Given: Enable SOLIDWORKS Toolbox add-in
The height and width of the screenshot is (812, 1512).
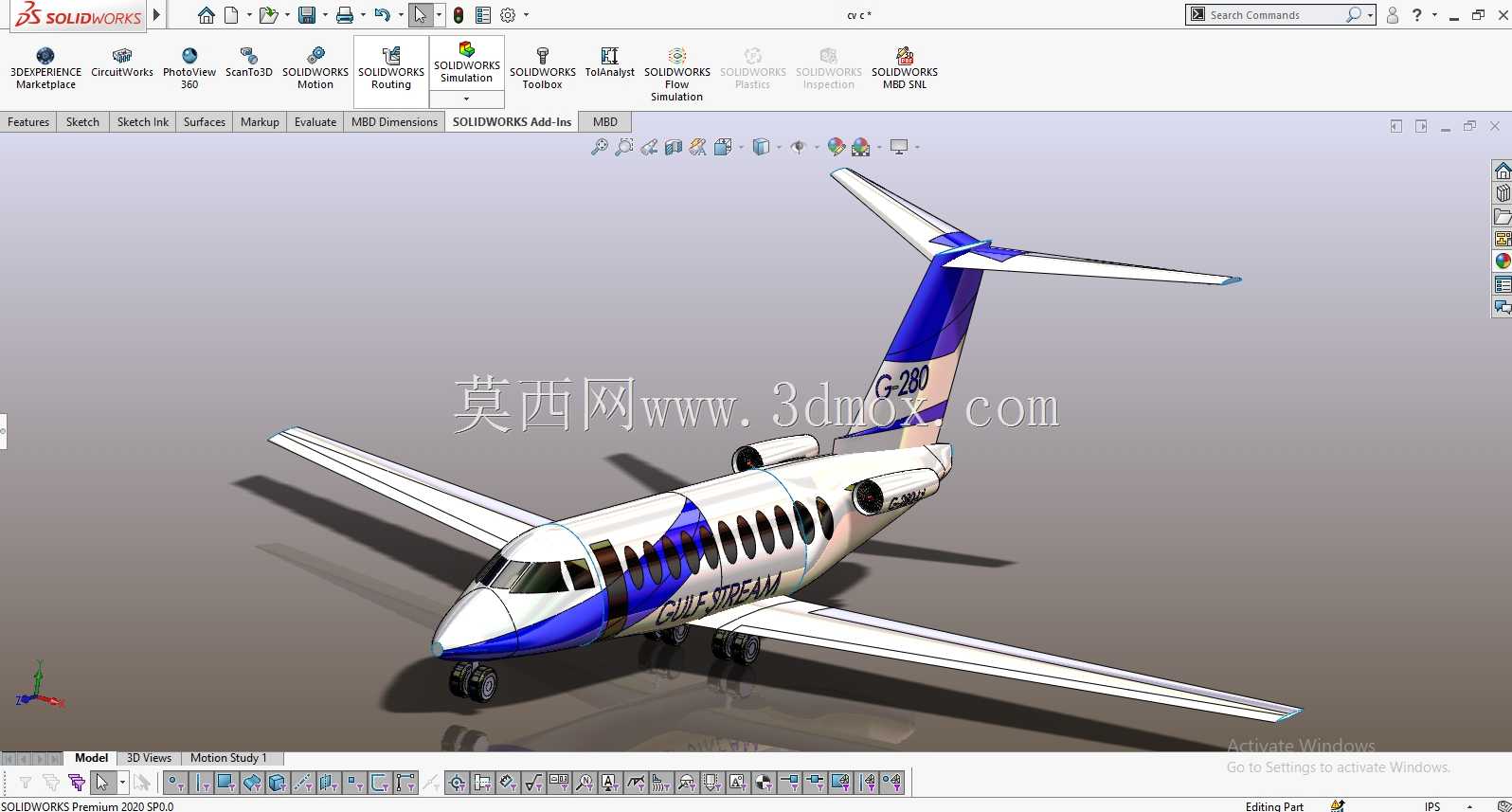Looking at the screenshot, I should coord(543,68).
